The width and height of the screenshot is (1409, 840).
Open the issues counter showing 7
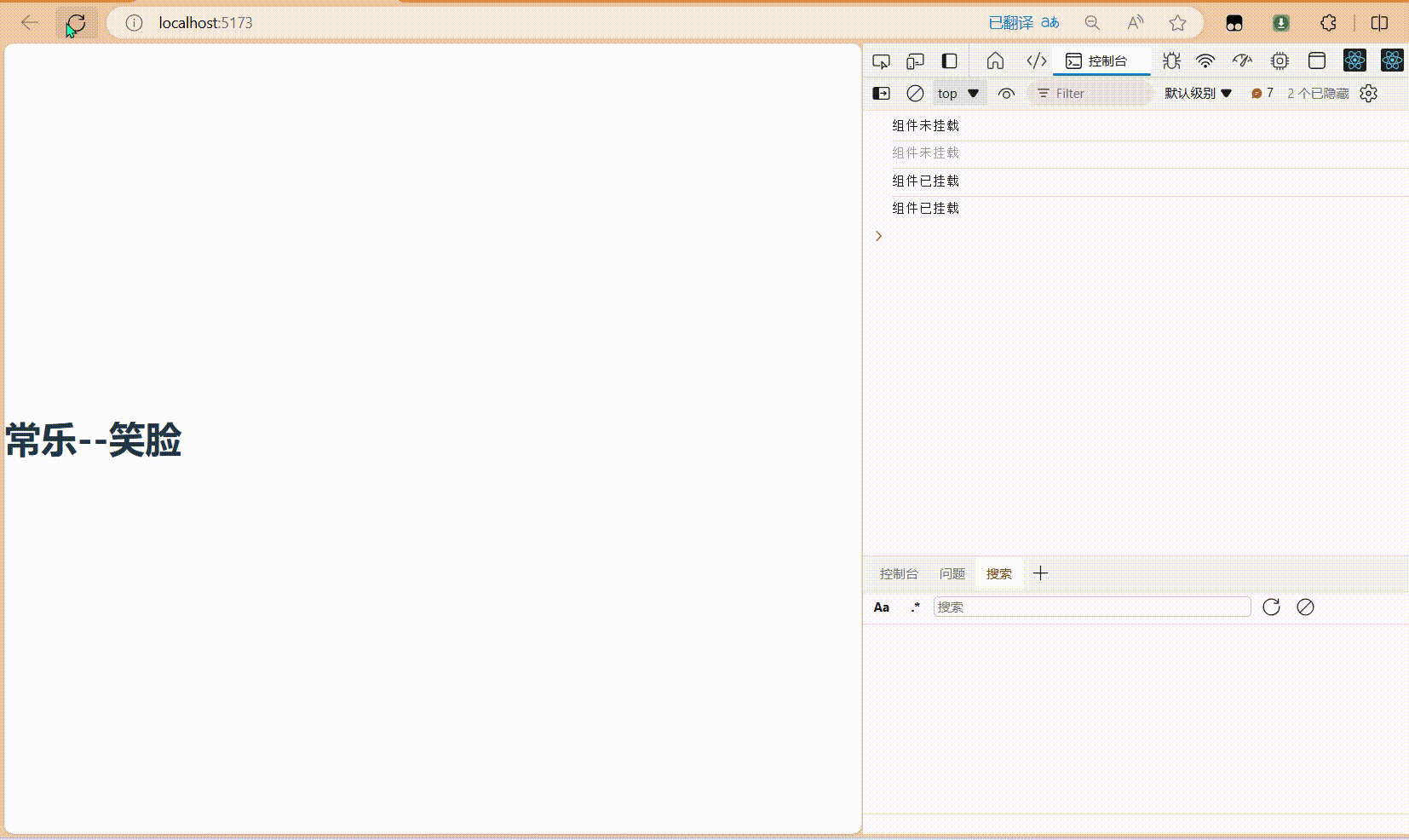click(1264, 93)
